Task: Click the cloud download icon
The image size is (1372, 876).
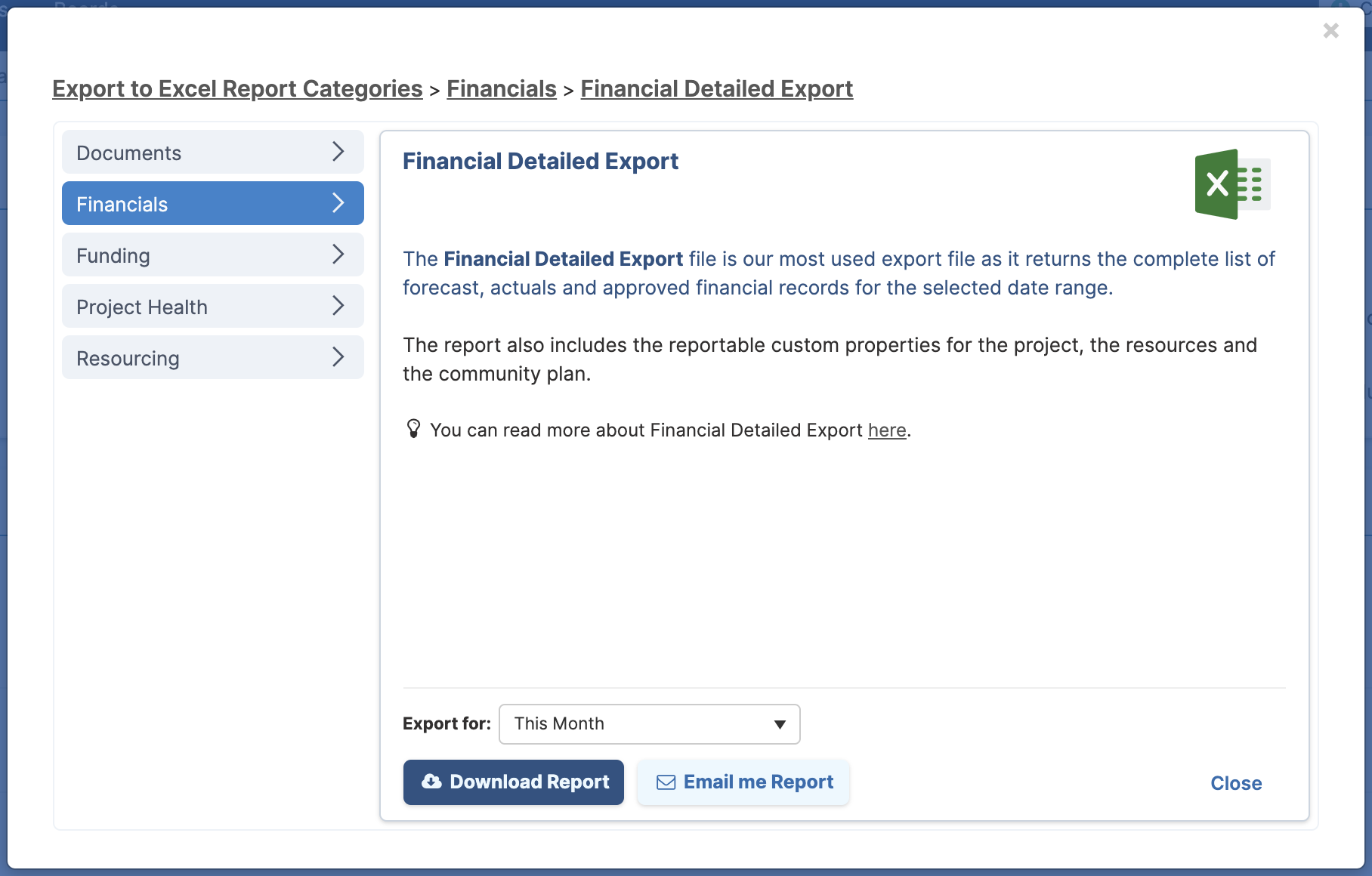Action: click(x=431, y=782)
